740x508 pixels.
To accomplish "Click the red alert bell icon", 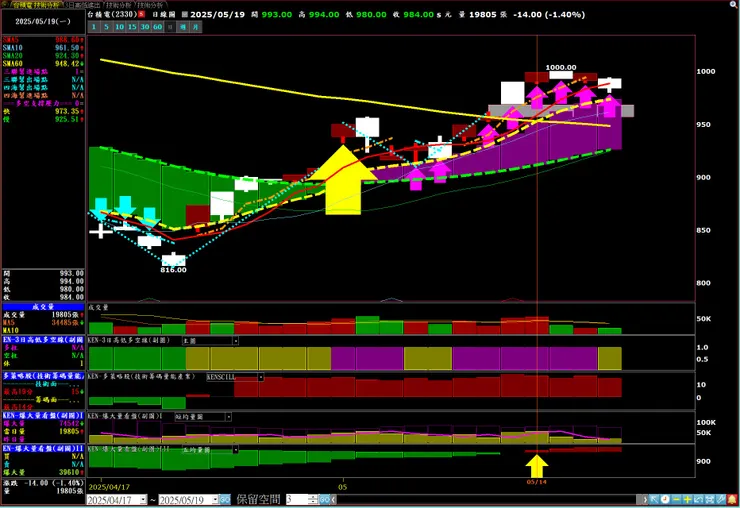I will [x=732, y=499].
